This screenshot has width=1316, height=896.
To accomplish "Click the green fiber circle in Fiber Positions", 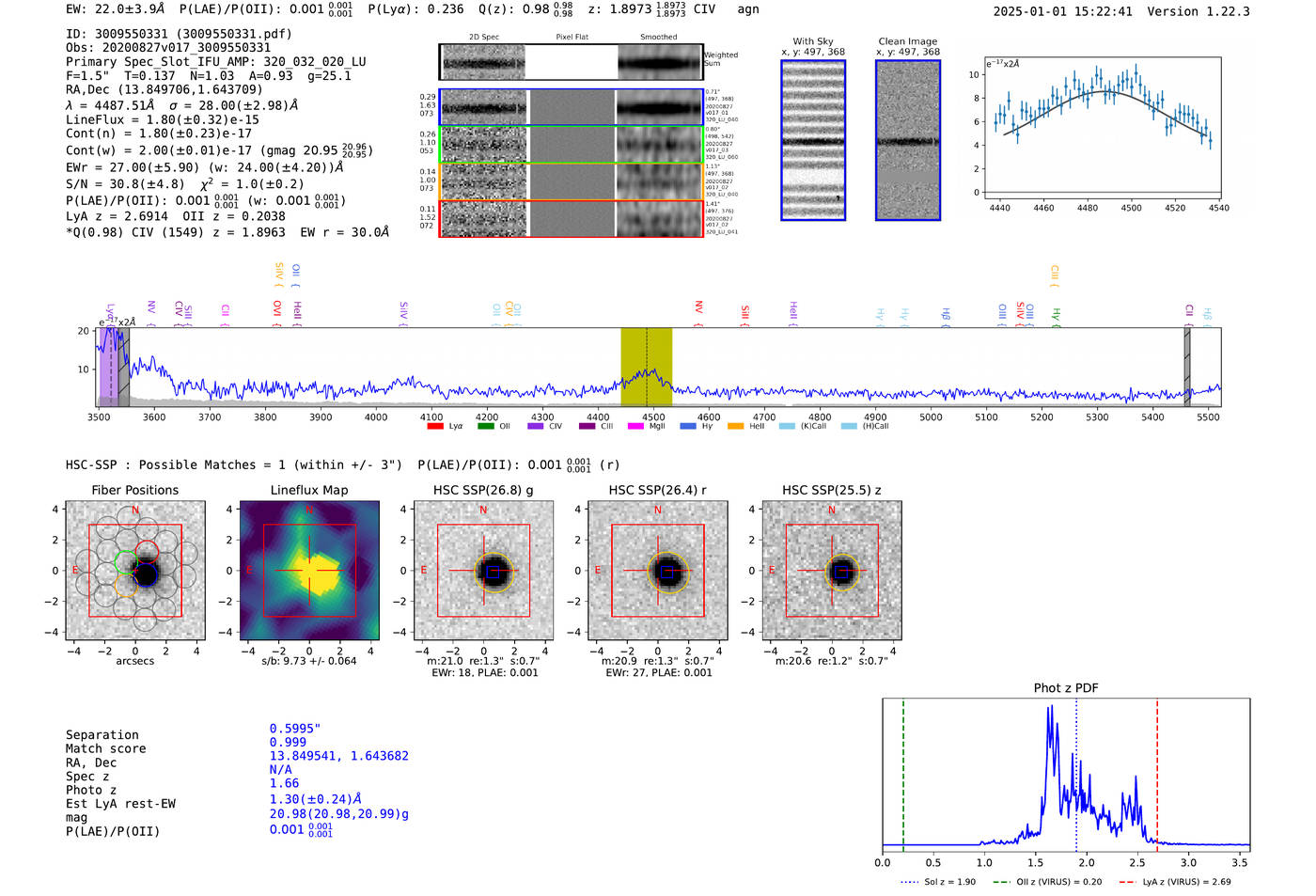I will click(x=126, y=563).
